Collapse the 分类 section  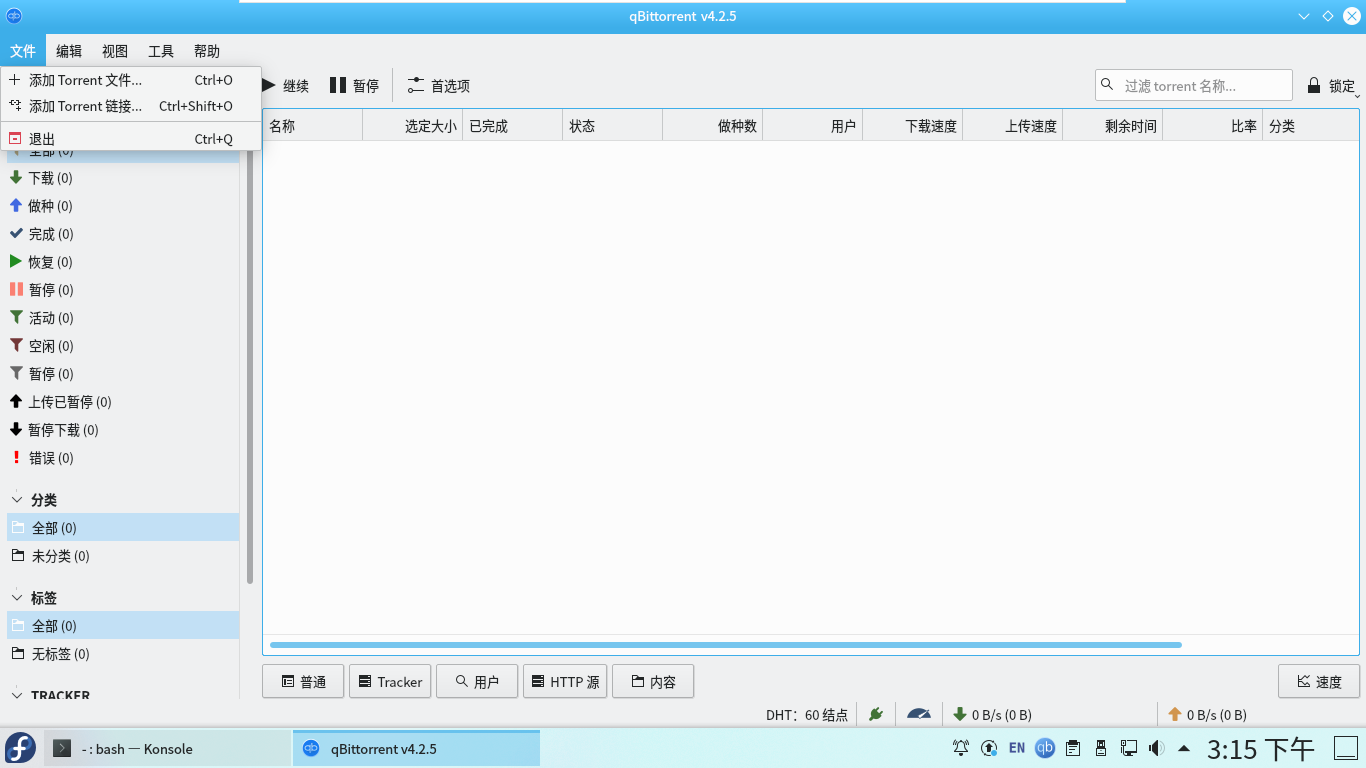pos(16,499)
